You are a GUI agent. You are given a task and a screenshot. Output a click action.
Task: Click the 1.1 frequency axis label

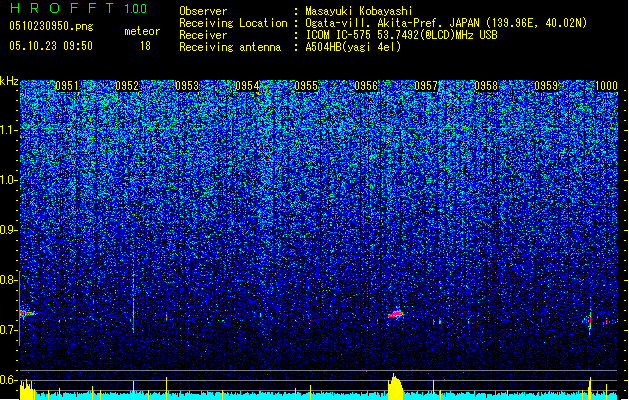coord(8,130)
